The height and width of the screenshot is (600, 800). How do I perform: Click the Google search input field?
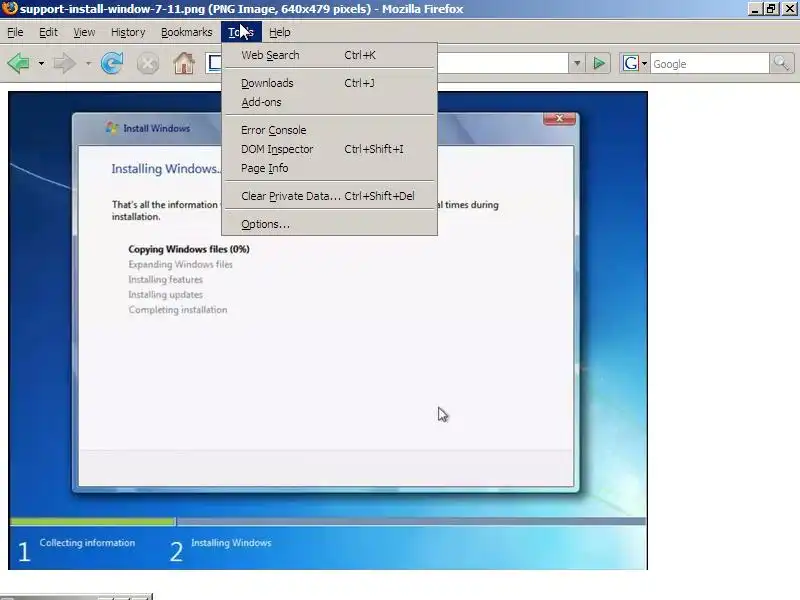[x=709, y=64]
